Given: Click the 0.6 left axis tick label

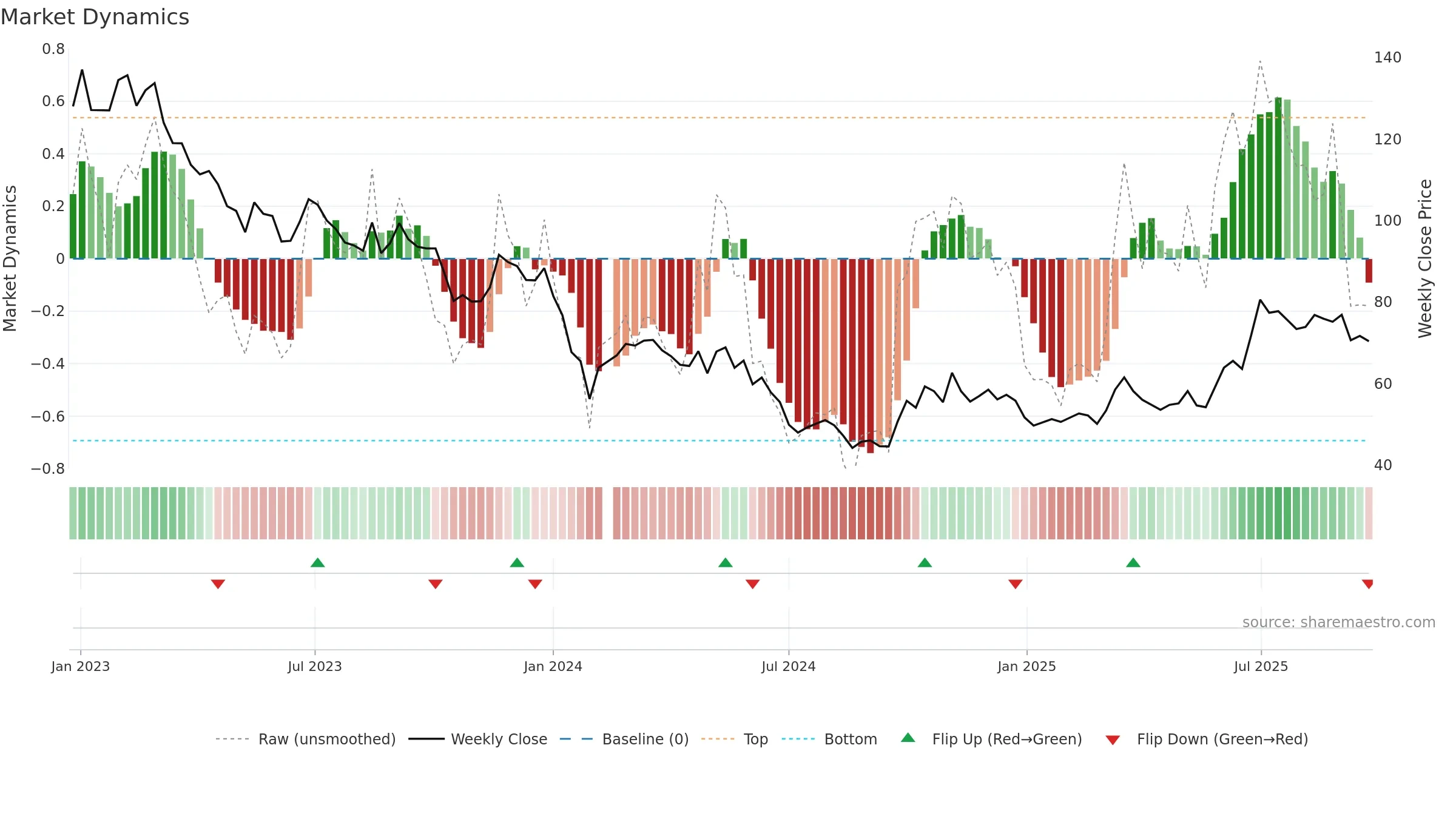Looking at the screenshot, I should [x=53, y=101].
